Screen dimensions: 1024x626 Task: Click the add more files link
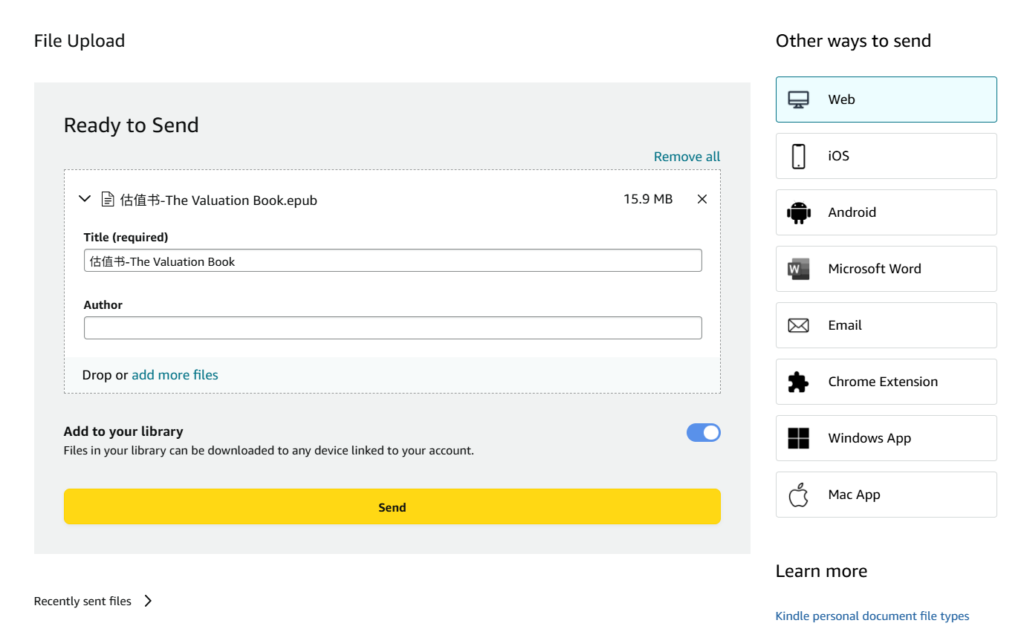(175, 375)
